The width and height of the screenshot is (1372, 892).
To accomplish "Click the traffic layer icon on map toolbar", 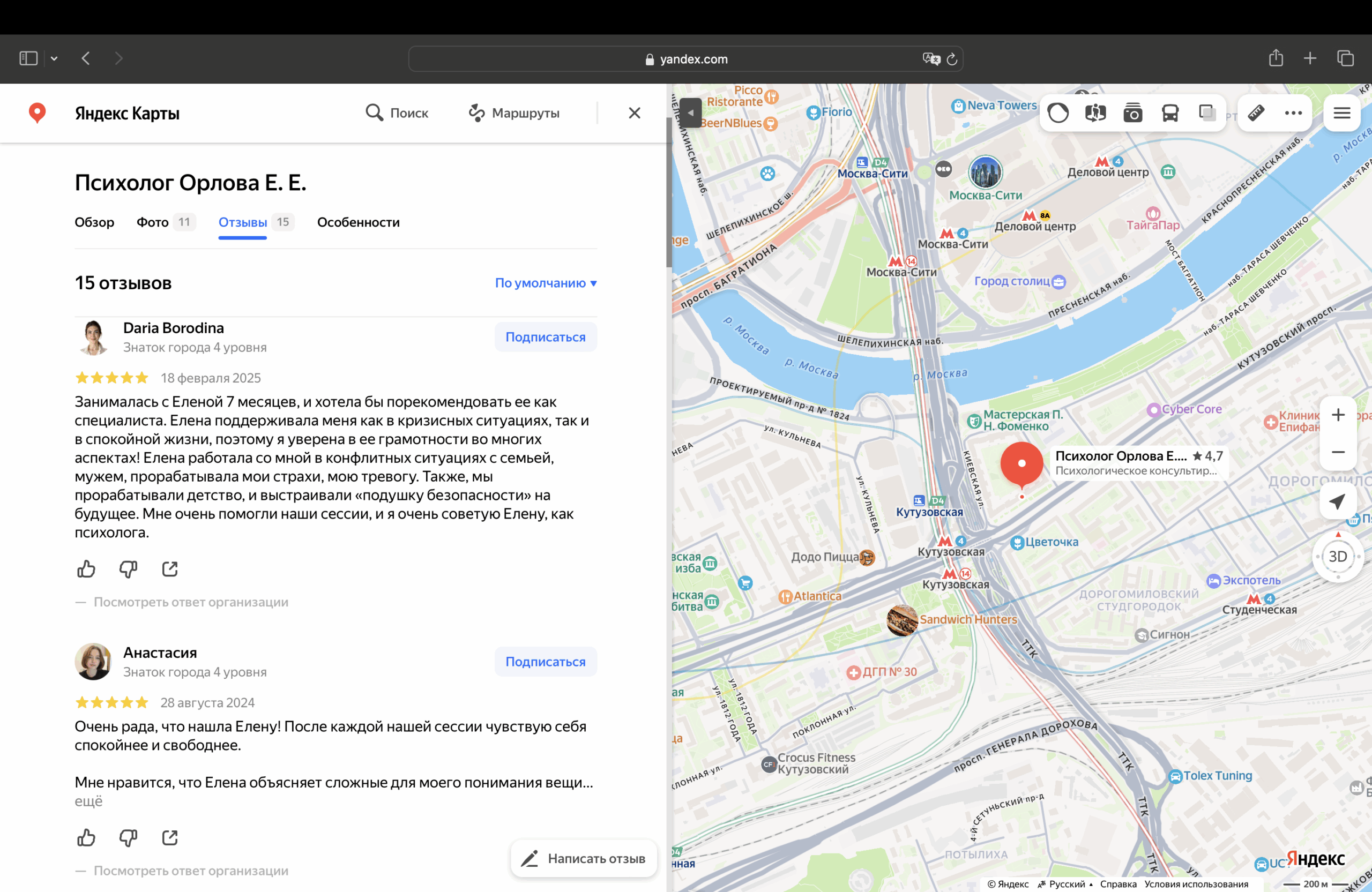I will pyautogui.click(x=1058, y=113).
